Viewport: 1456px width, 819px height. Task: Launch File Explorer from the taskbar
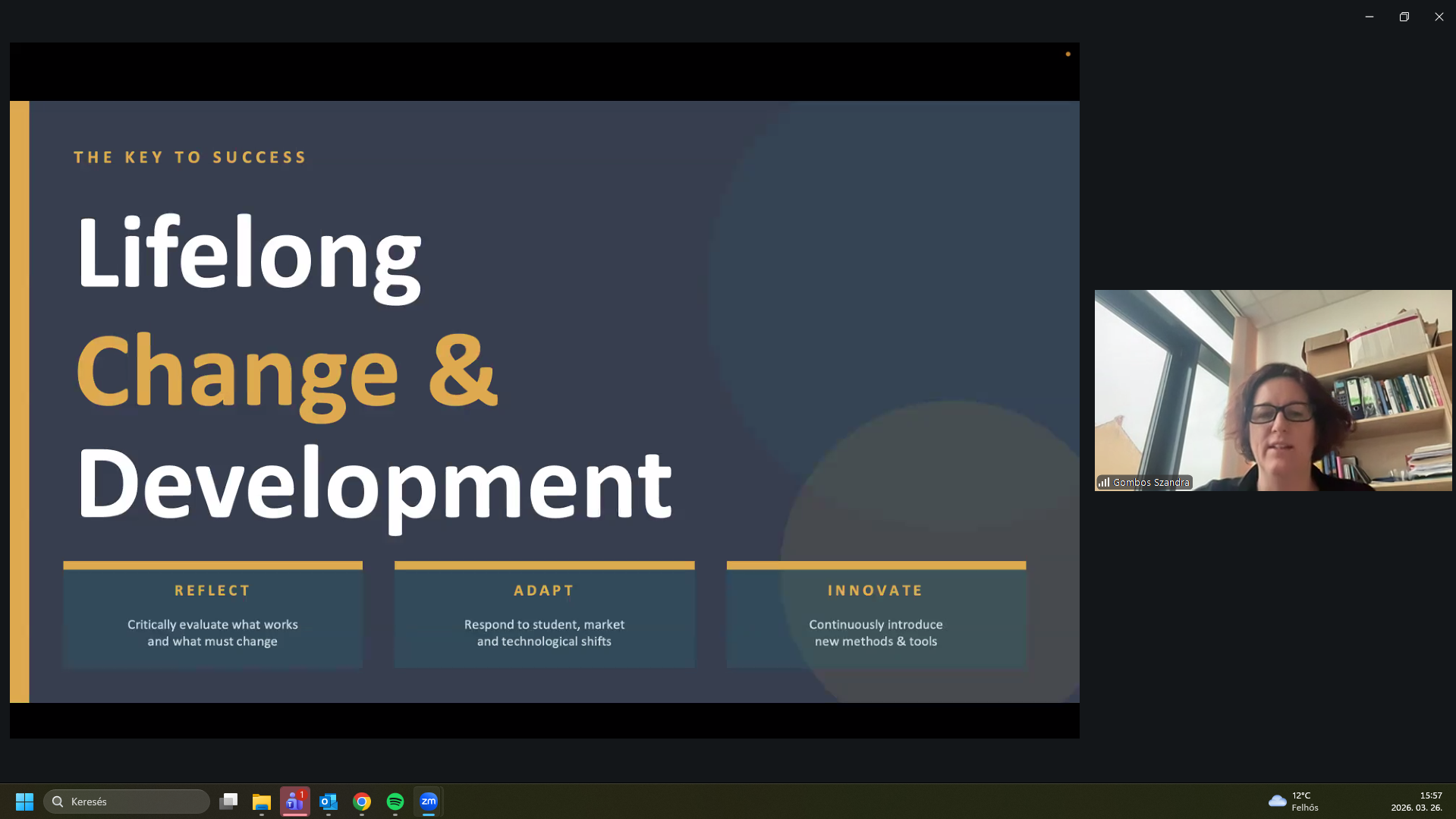(x=262, y=802)
